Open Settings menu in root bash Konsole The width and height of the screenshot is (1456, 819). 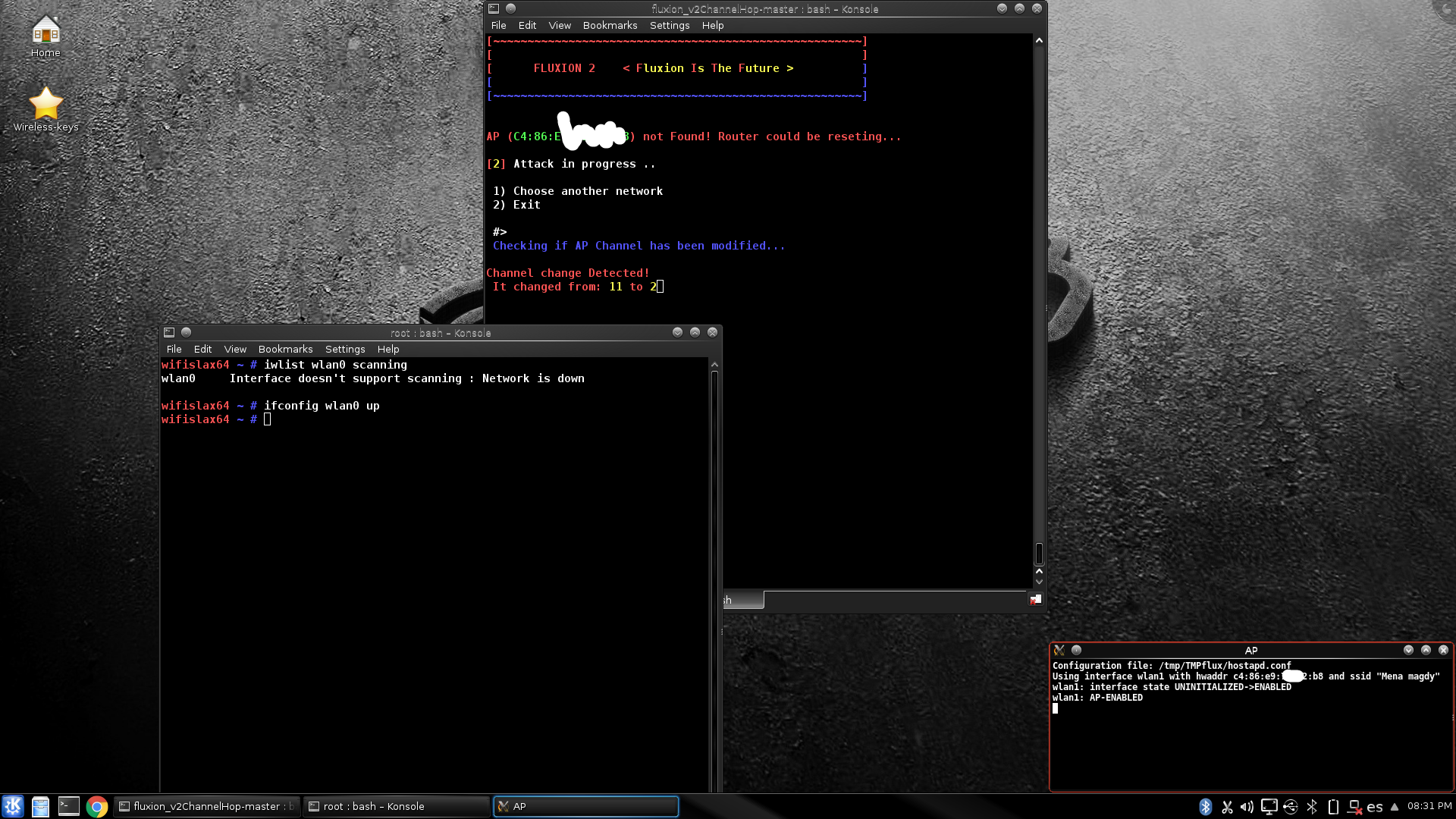(x=345, y=349)
